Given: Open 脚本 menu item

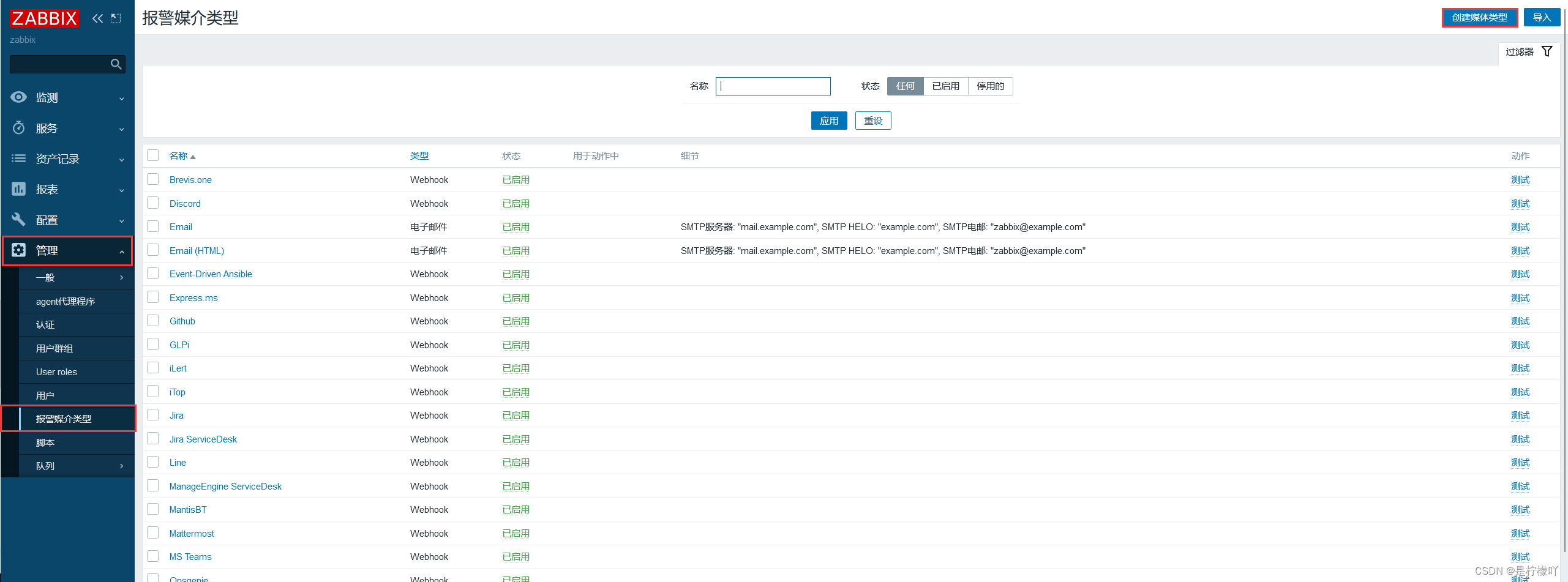Looking at the screenshot, I should (x=77, y=442).
